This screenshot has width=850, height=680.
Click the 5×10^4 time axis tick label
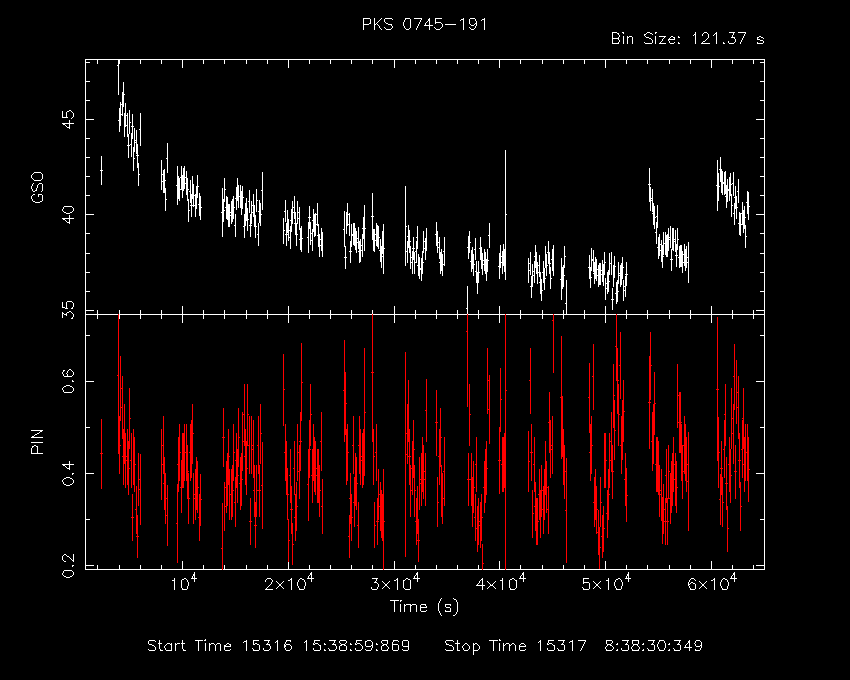pyautogui.click(x=606, y=583)
